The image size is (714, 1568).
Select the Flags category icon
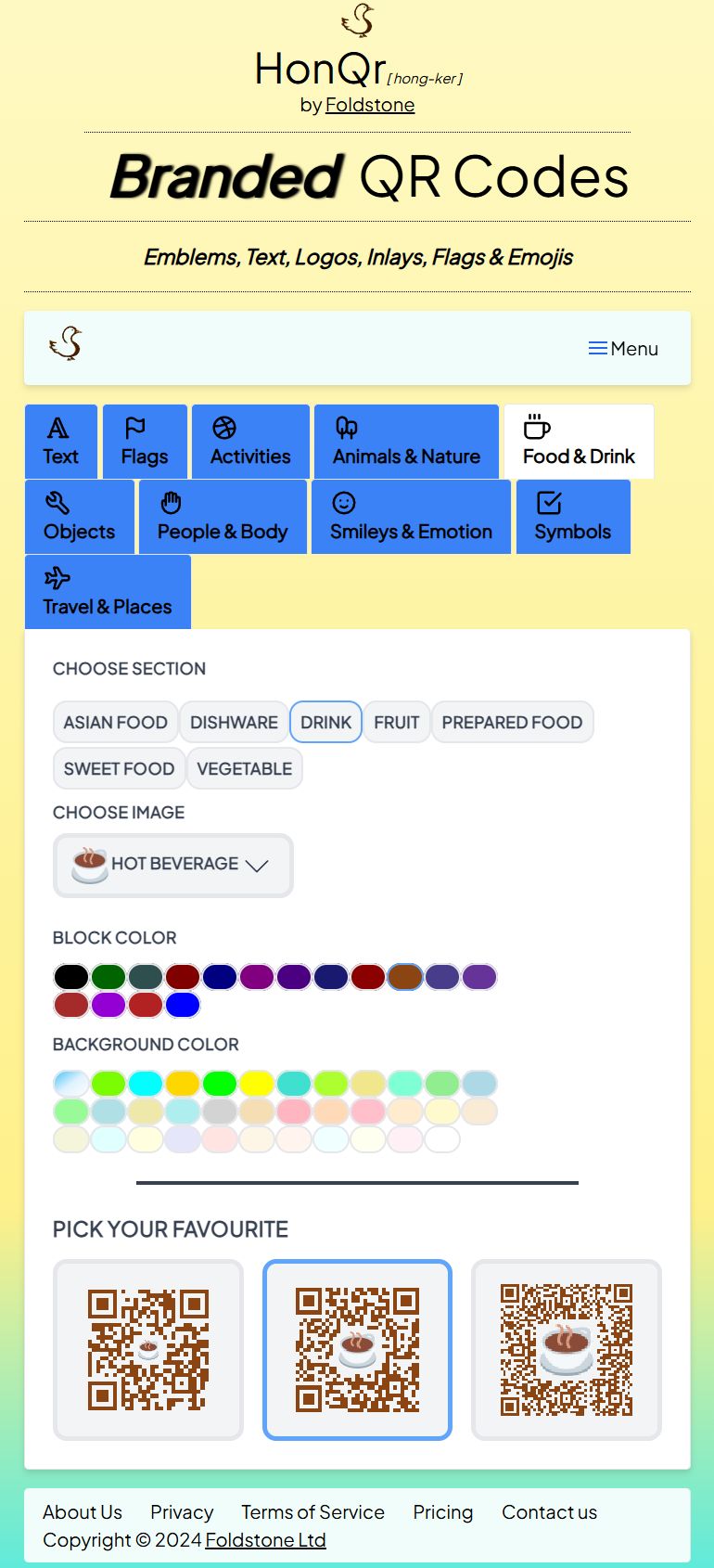(x=133, y=428)
